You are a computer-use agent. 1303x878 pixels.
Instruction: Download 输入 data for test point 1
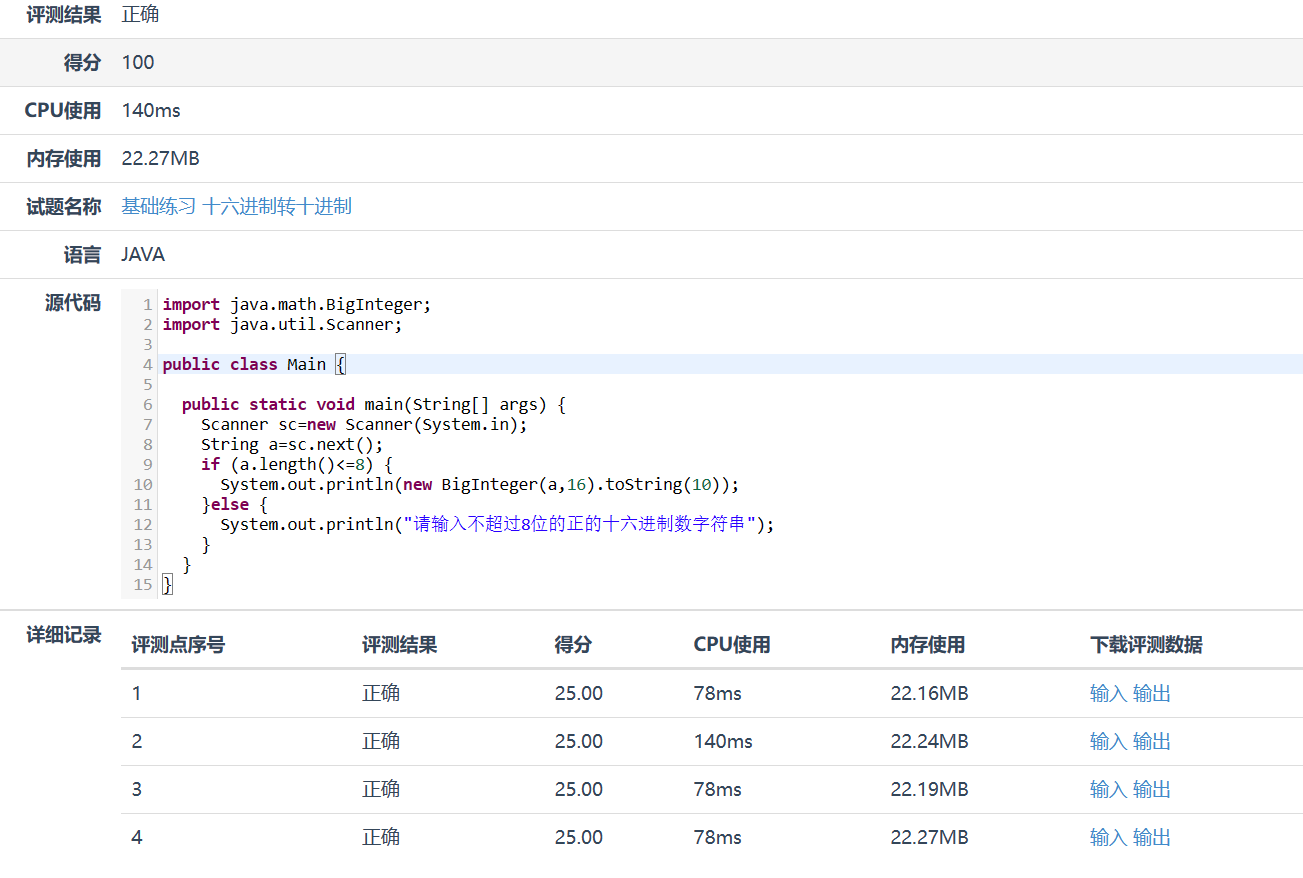pos(1107,694)
